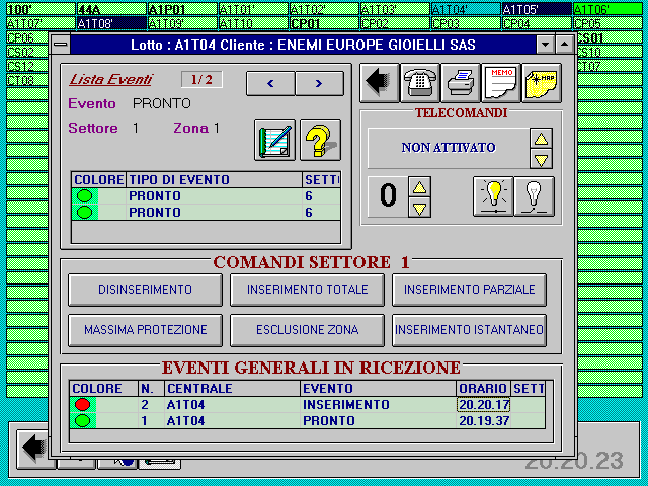Turn on the lit light bulb switch
Screen dimensions: 648x486
coord(492,196)
